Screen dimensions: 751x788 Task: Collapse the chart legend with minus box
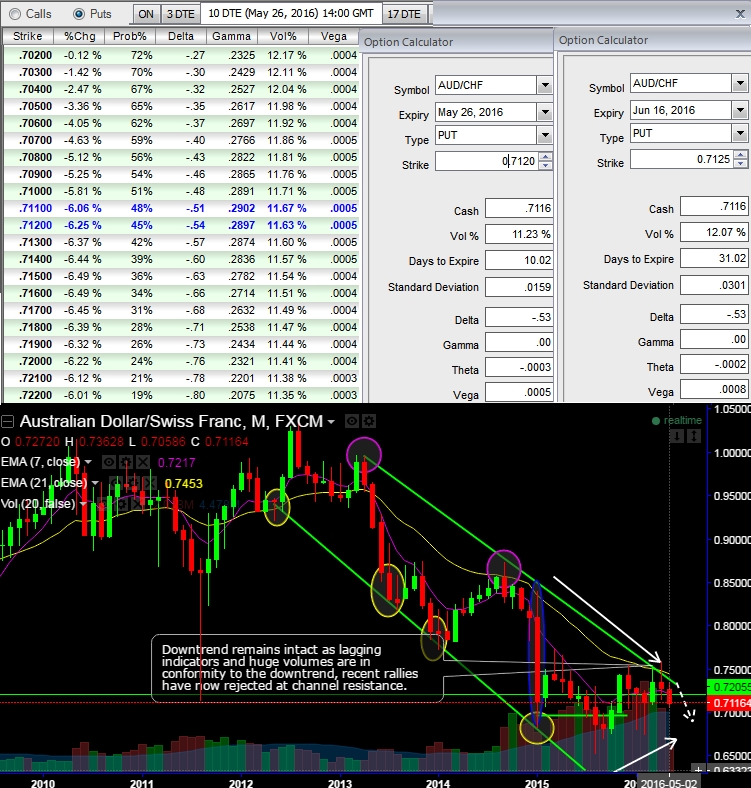coord(9,423)
